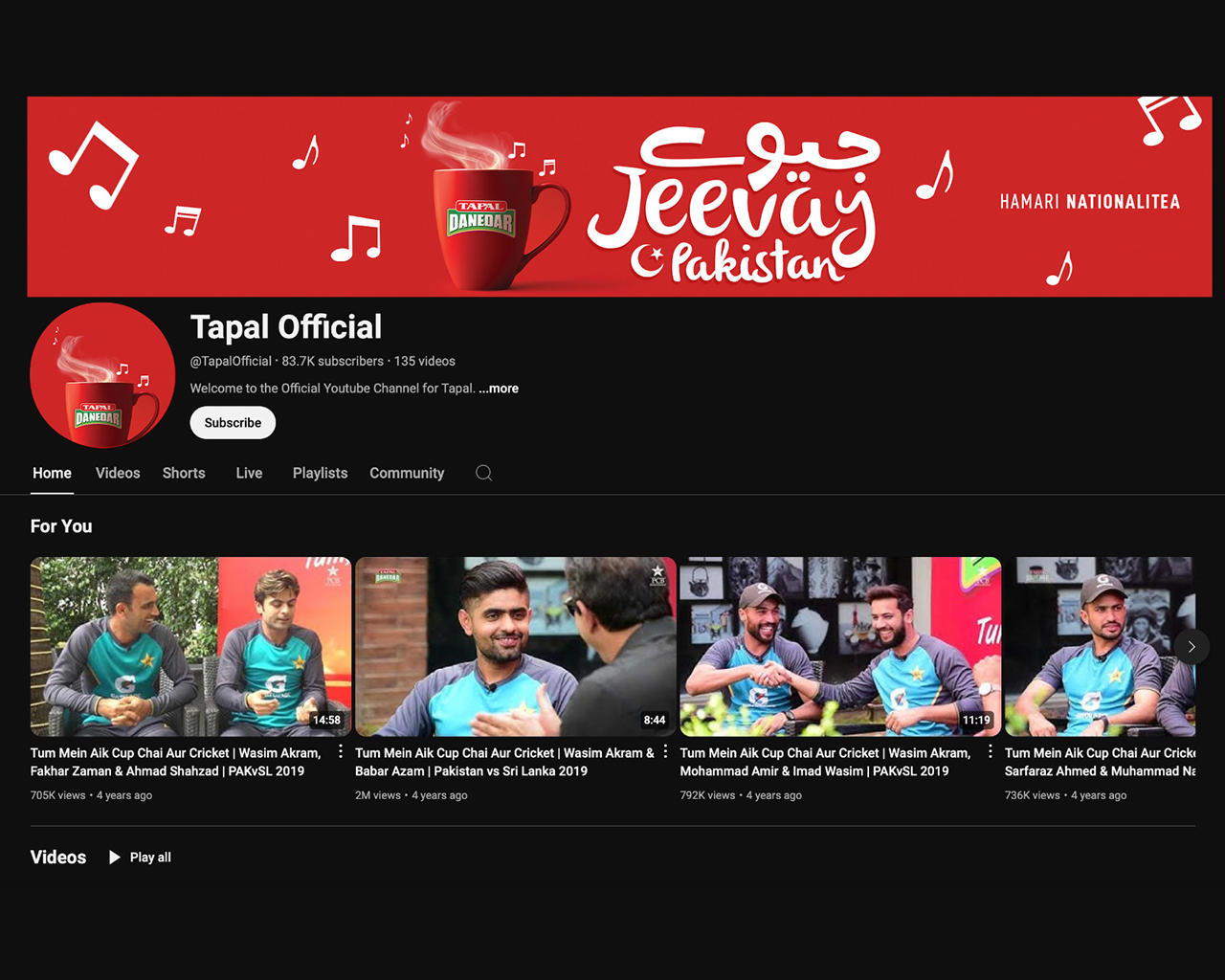Open options menu for Fakhar Zaman video
The height and width of the screenshot is (980, 1225).
point(341,752)
